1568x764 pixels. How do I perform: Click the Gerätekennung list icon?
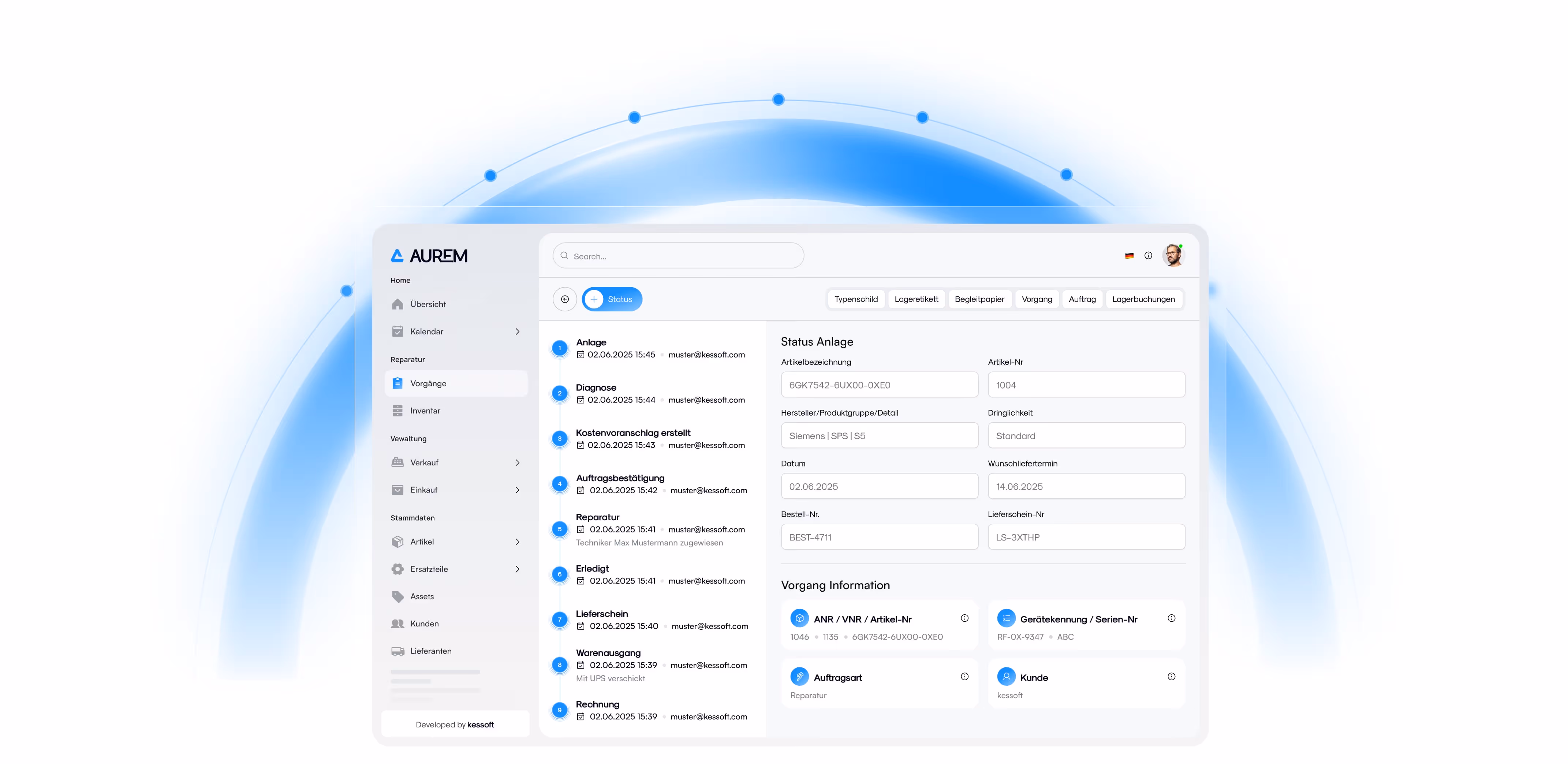(1006, 618)
